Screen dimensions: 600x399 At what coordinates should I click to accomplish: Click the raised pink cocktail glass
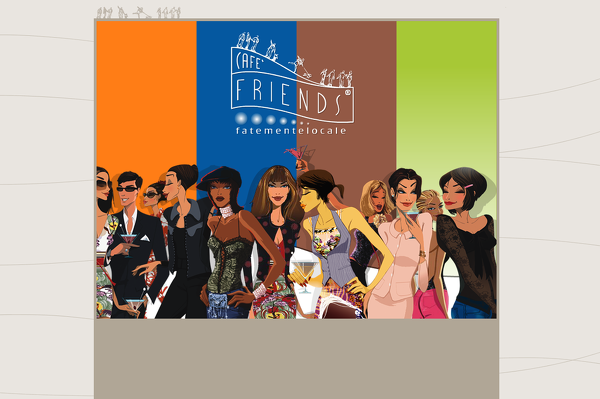point(300,153)
